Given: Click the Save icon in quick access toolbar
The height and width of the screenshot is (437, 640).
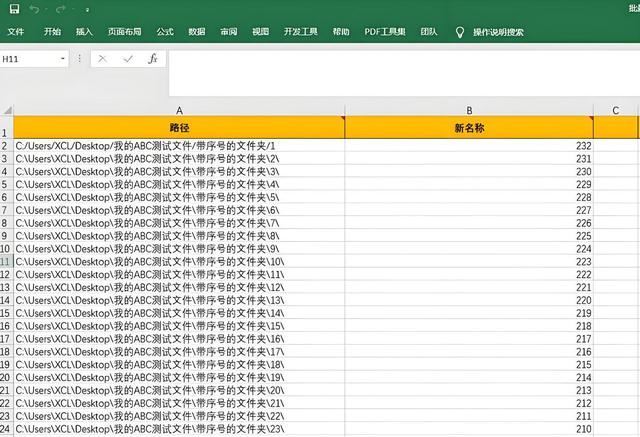Looking at the screenshot, I should click(x=11, y=9).
